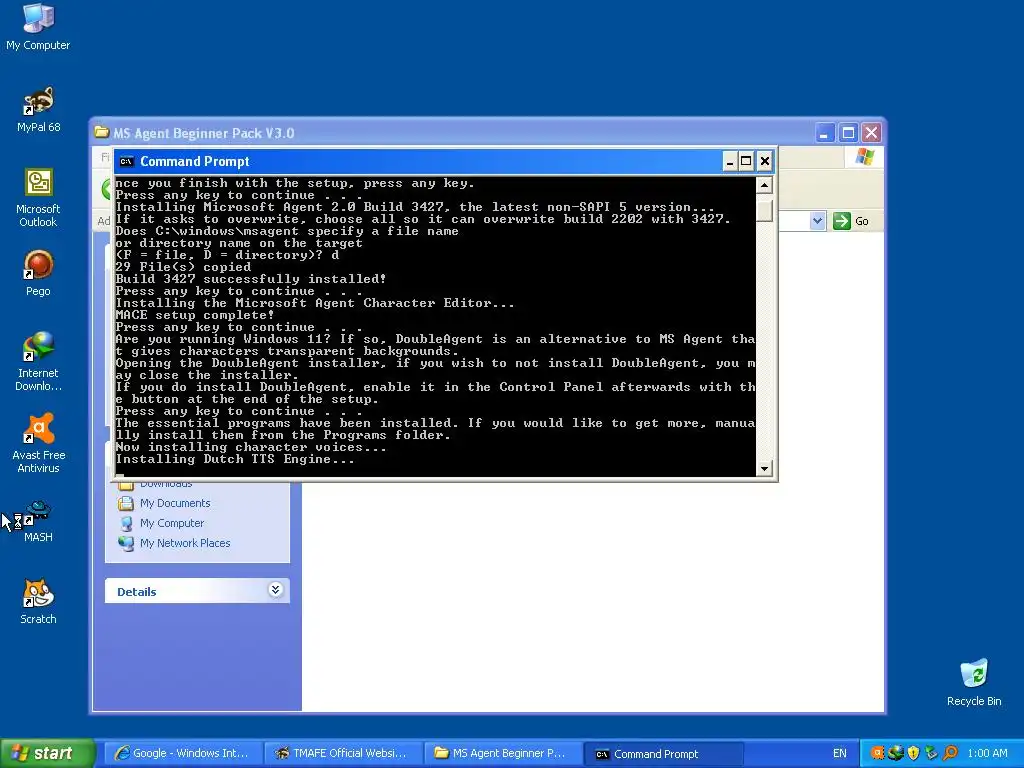Launch MyPal 68 browser shortcut
1024x768 pixels.
(x=38, y=110)
